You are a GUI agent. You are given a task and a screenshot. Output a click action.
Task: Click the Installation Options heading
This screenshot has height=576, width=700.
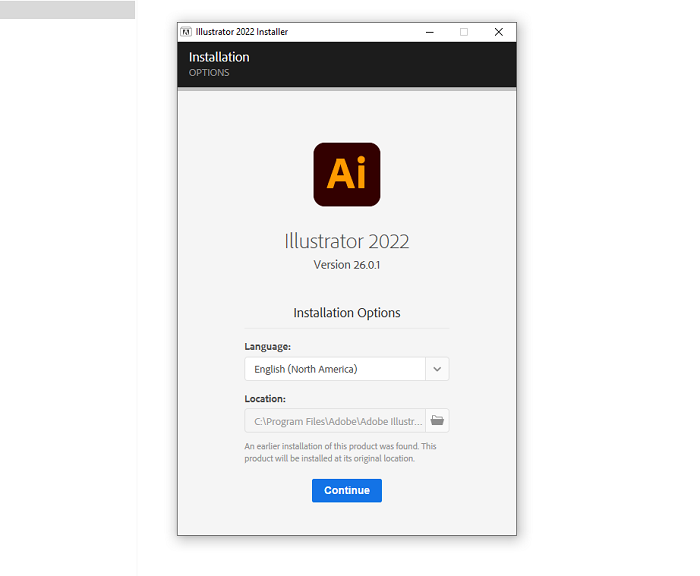click(x=346, y=313)
